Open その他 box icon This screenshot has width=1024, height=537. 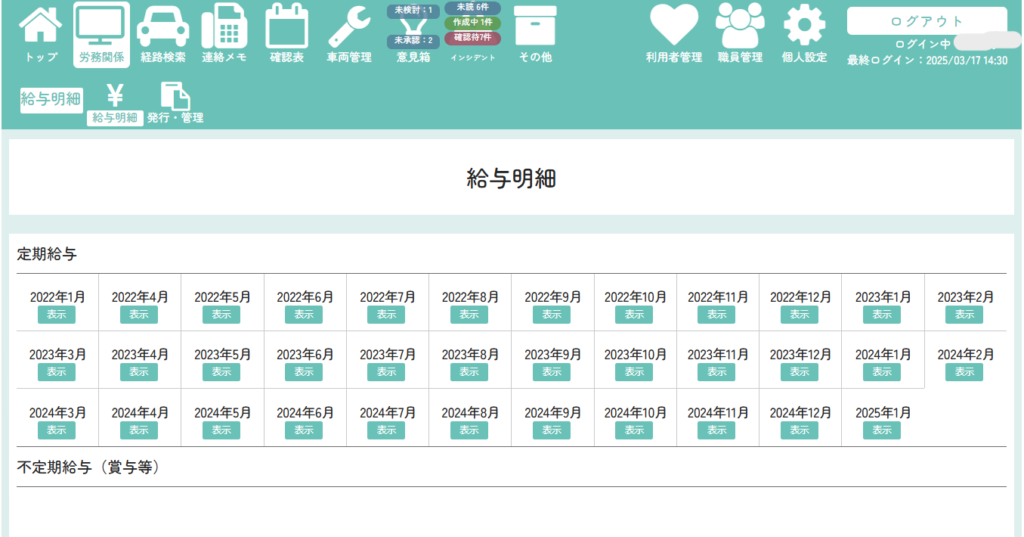click(x=535, y=33)
